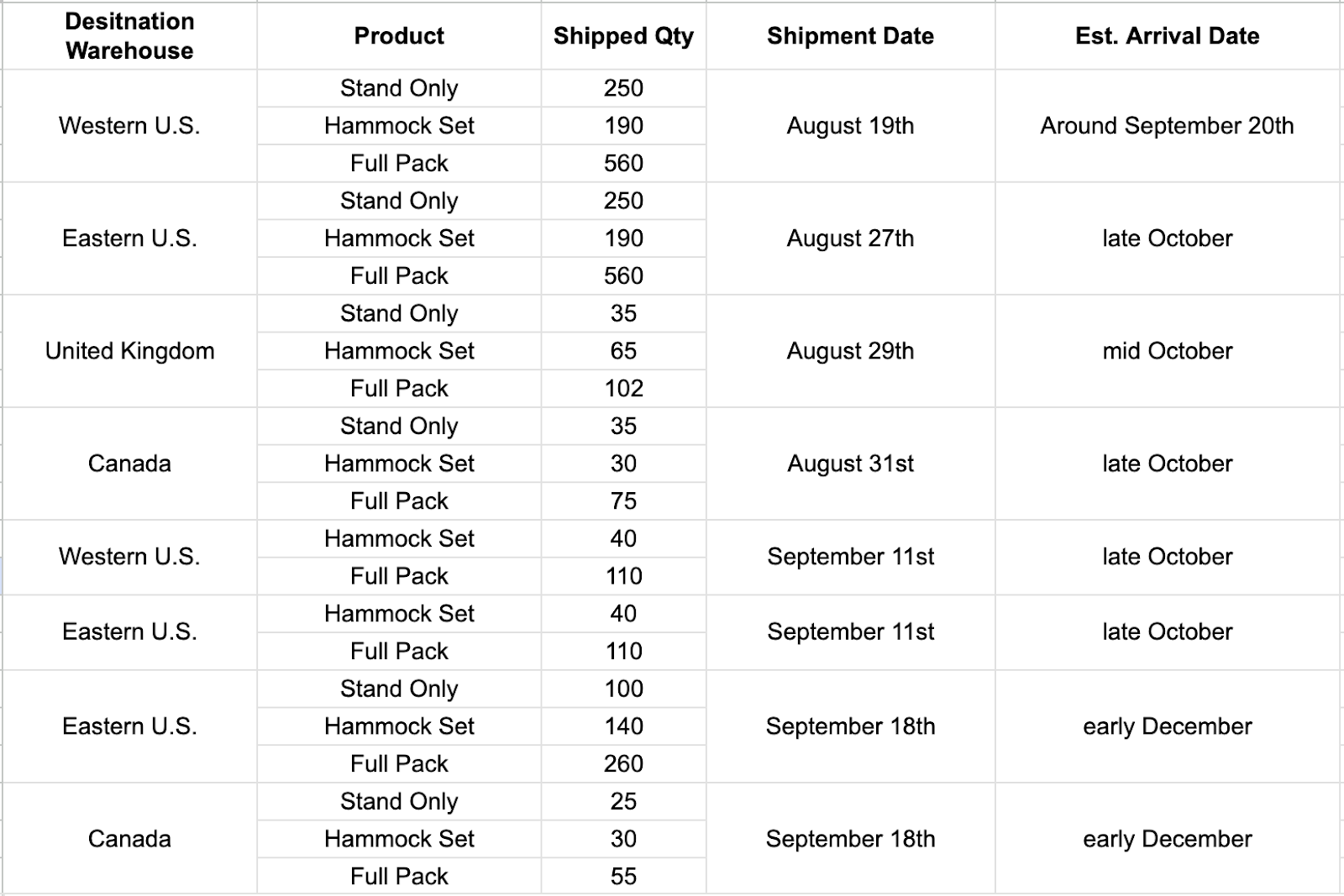Click the Desitnation Warehouse header cell

tap(129, 36)
